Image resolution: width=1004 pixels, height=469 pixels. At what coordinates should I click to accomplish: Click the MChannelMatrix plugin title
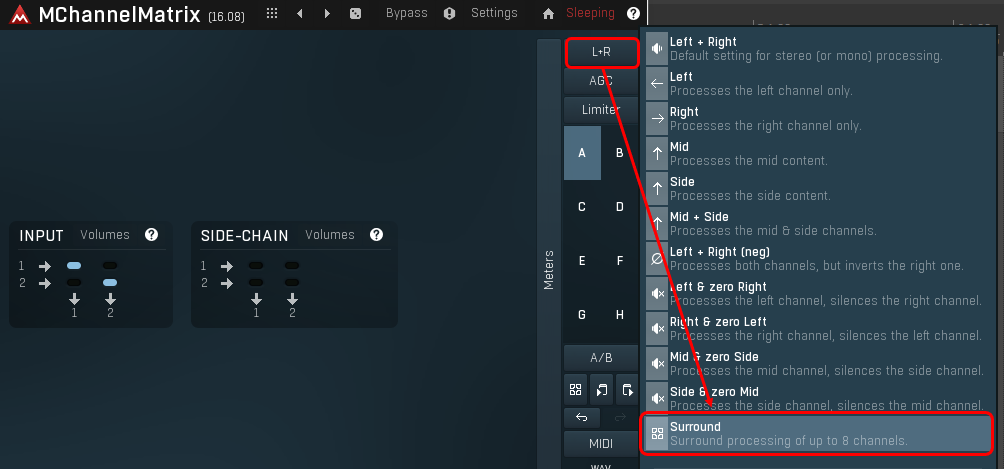click(119, 14)
